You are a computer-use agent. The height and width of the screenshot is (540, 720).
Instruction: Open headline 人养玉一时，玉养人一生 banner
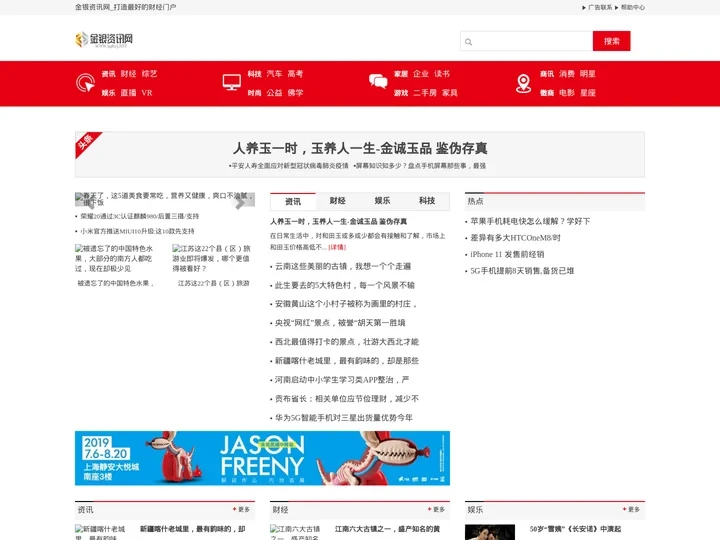click(360, 148)
